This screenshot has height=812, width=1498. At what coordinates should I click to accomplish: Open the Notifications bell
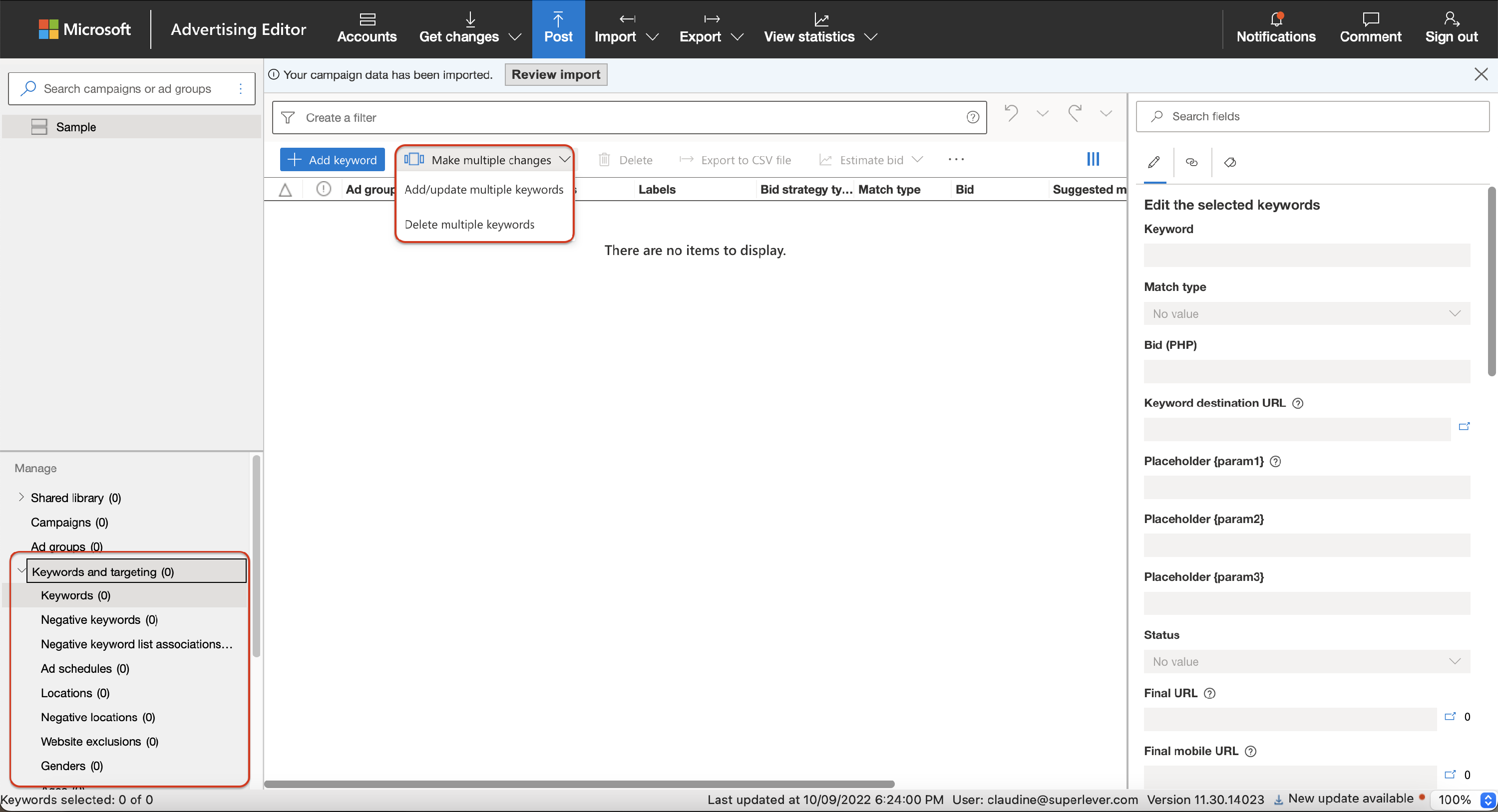1276,20
